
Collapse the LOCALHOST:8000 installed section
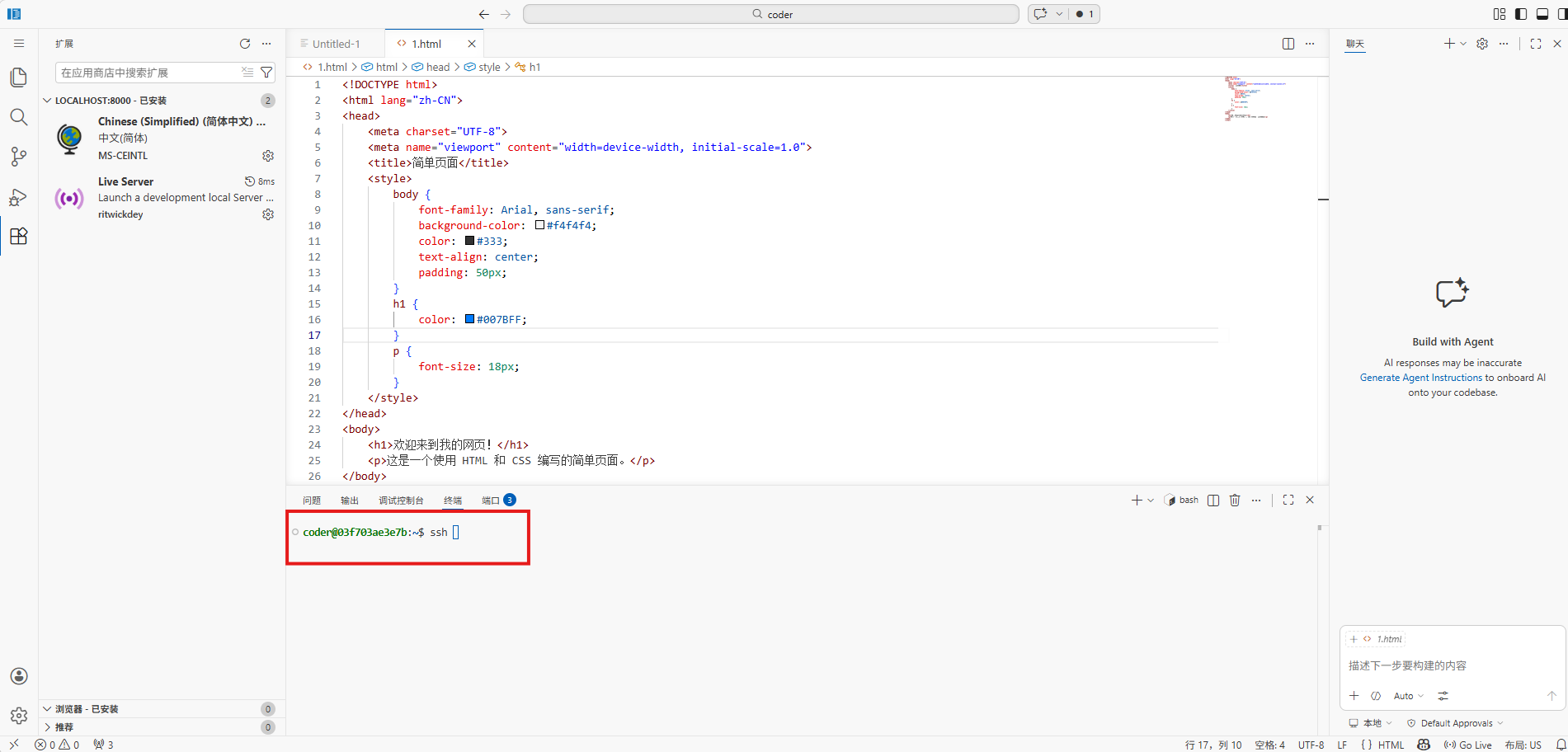[47, 101]
